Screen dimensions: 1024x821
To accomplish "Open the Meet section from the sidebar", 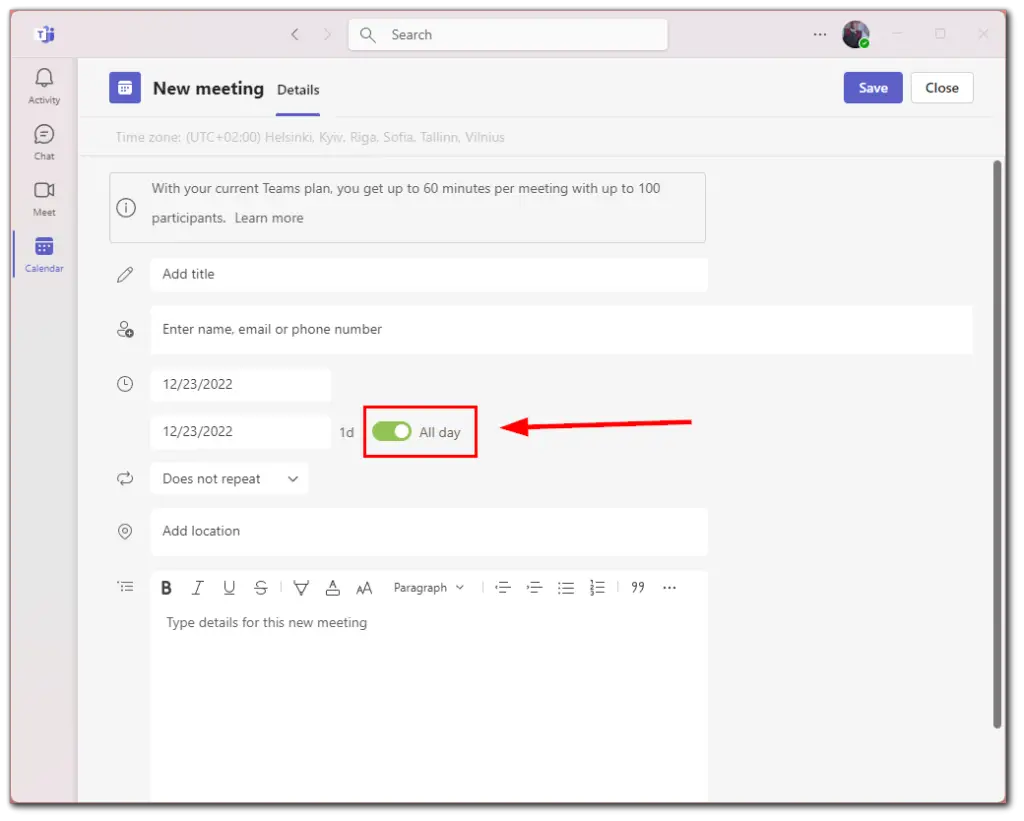I will pos(43,198).
